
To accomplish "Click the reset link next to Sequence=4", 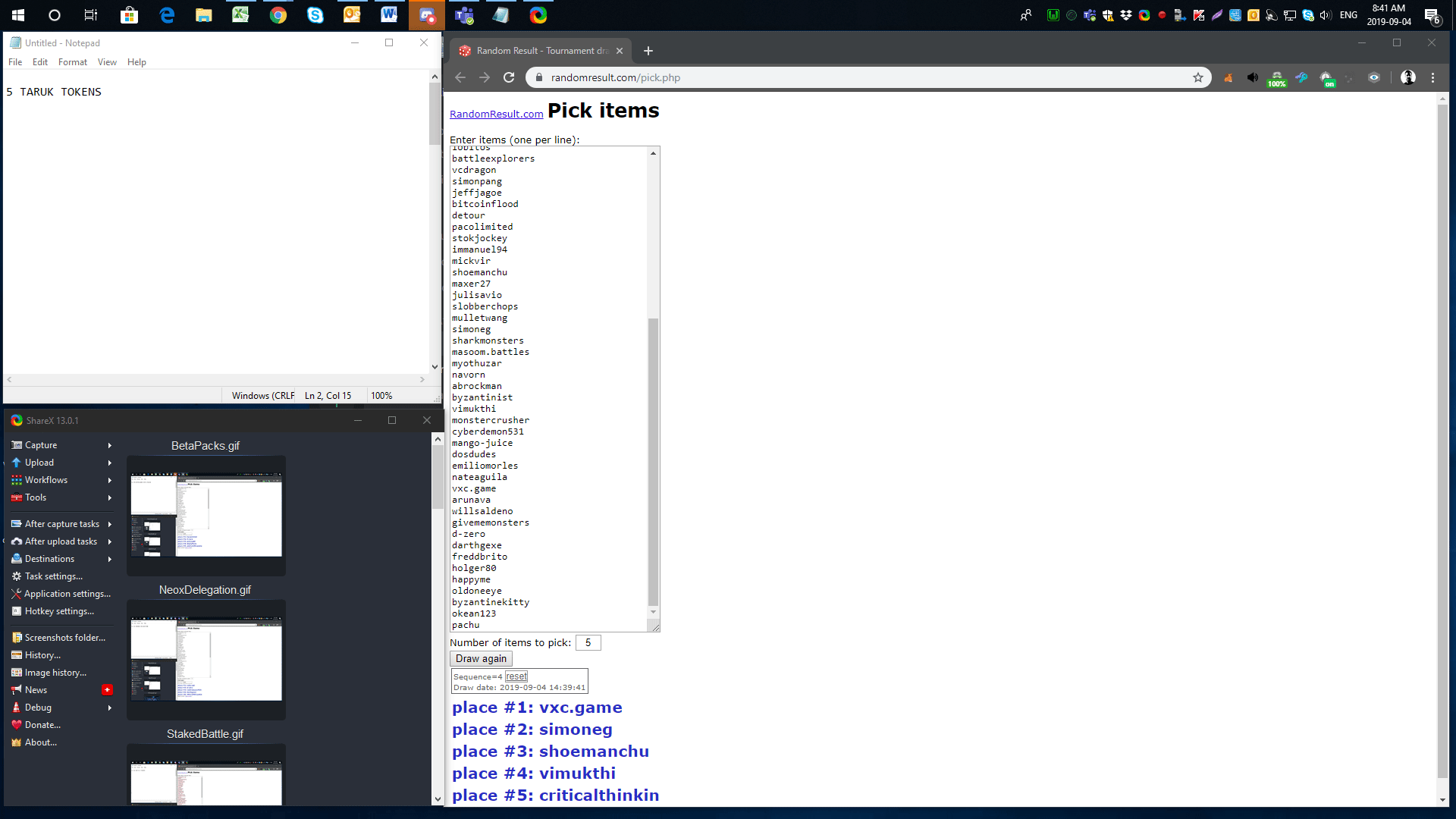I will 517,676.
